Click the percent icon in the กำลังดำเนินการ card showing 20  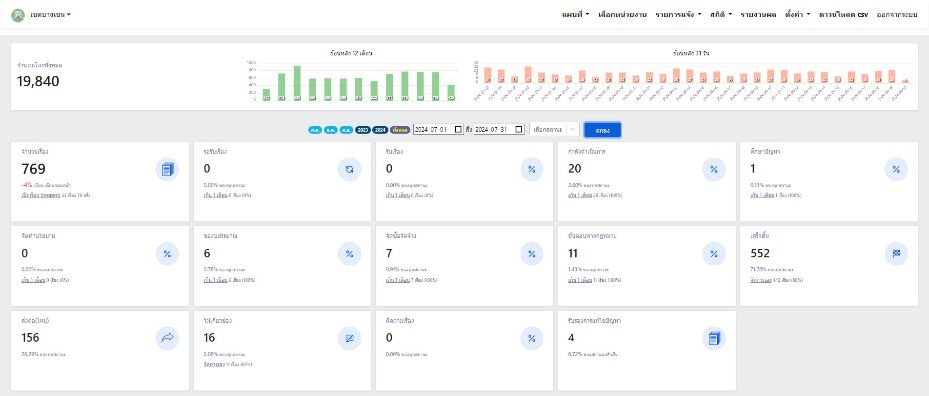(x=714, y=170)
